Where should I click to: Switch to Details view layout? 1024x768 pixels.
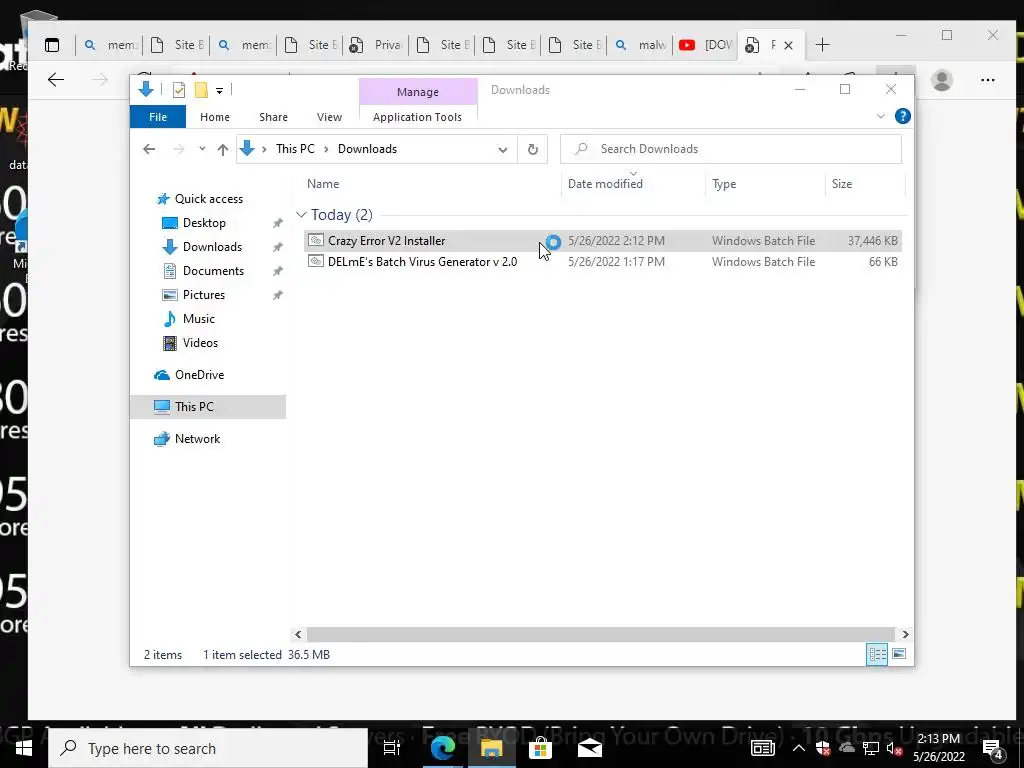(x=877, y=654)
